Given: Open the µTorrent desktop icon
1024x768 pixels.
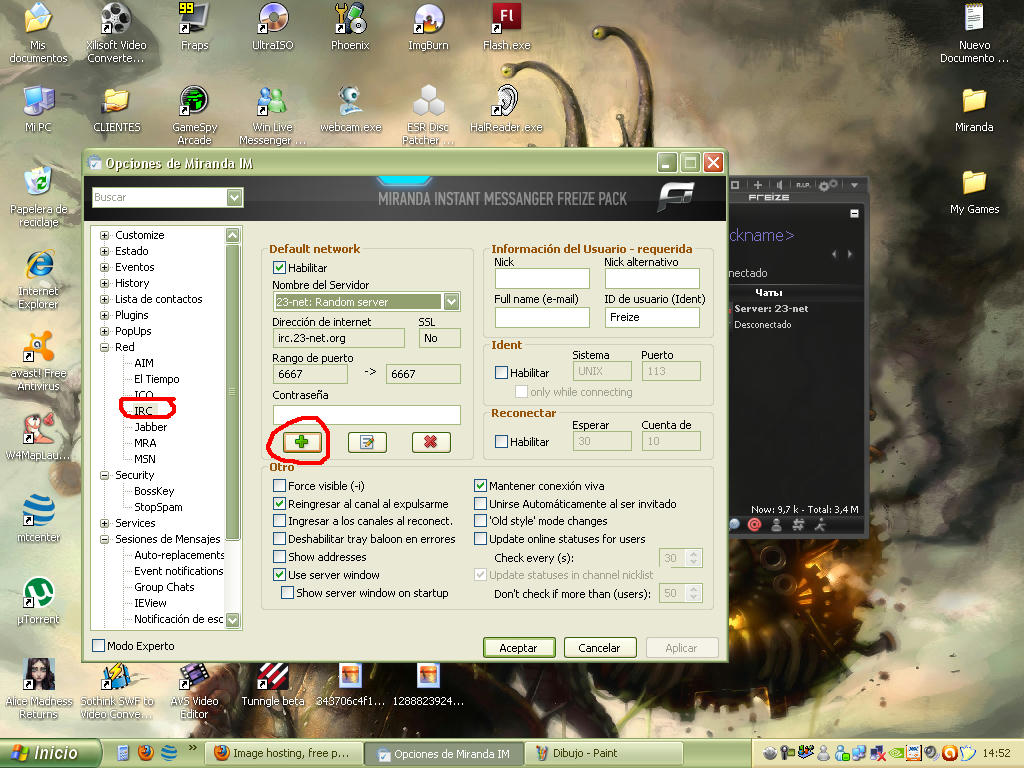Looking at the screenshot, I should 39,601.
